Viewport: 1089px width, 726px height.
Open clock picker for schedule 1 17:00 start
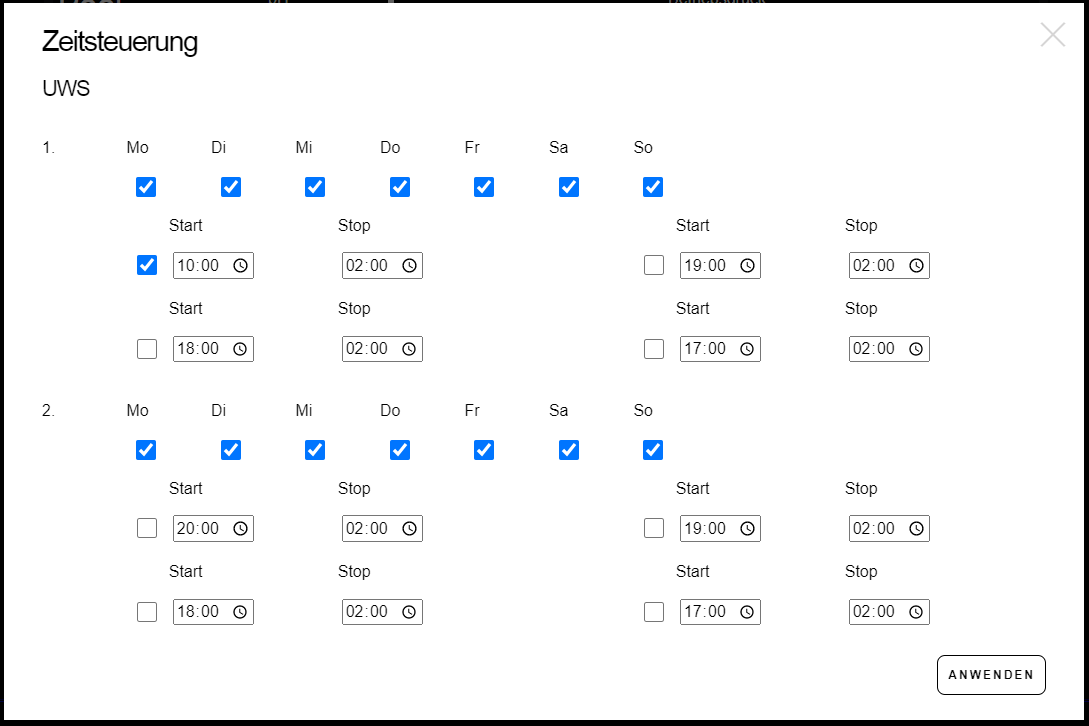747,349
